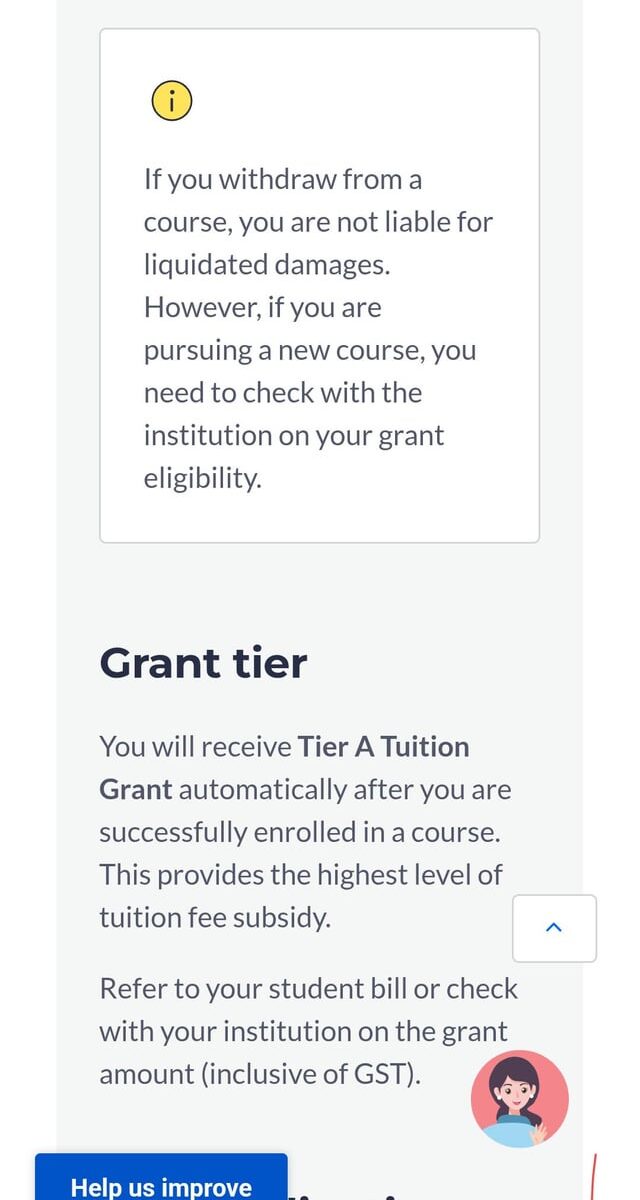
Task: Open the chatbot assistant avatar
Action: (520, 1098)
